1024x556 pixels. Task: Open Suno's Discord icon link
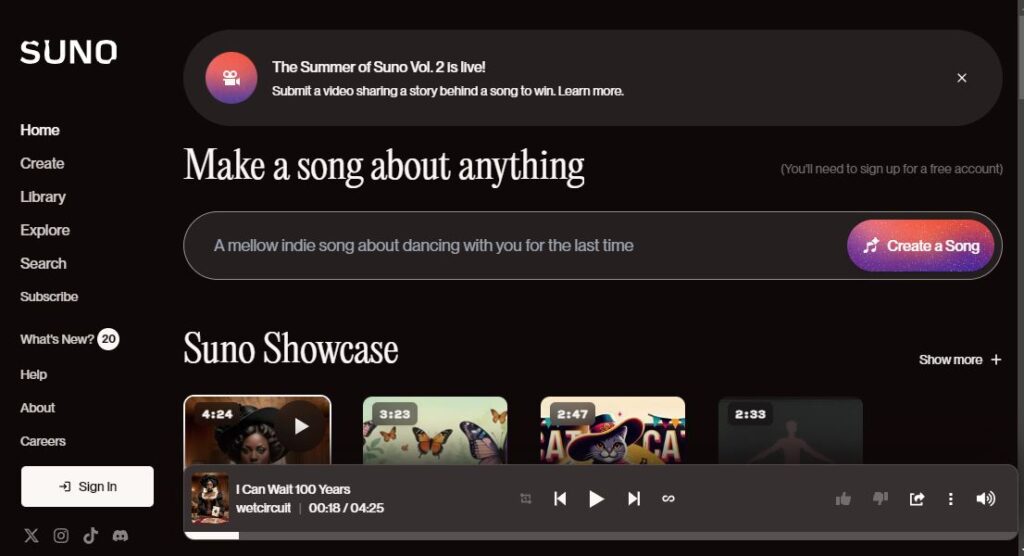[x=120, y=536]
